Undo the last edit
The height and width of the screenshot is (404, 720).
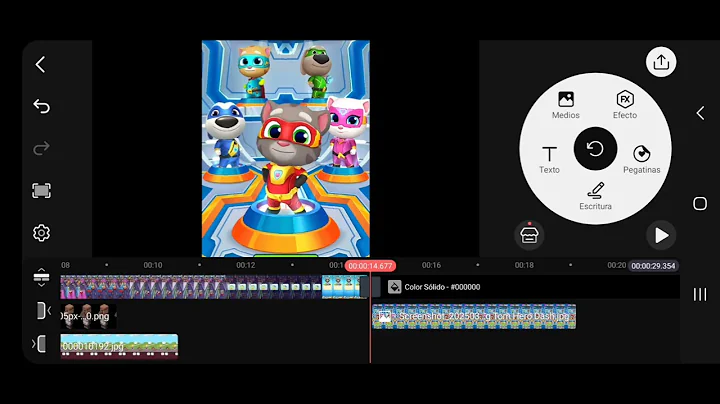tap(41, 107)
